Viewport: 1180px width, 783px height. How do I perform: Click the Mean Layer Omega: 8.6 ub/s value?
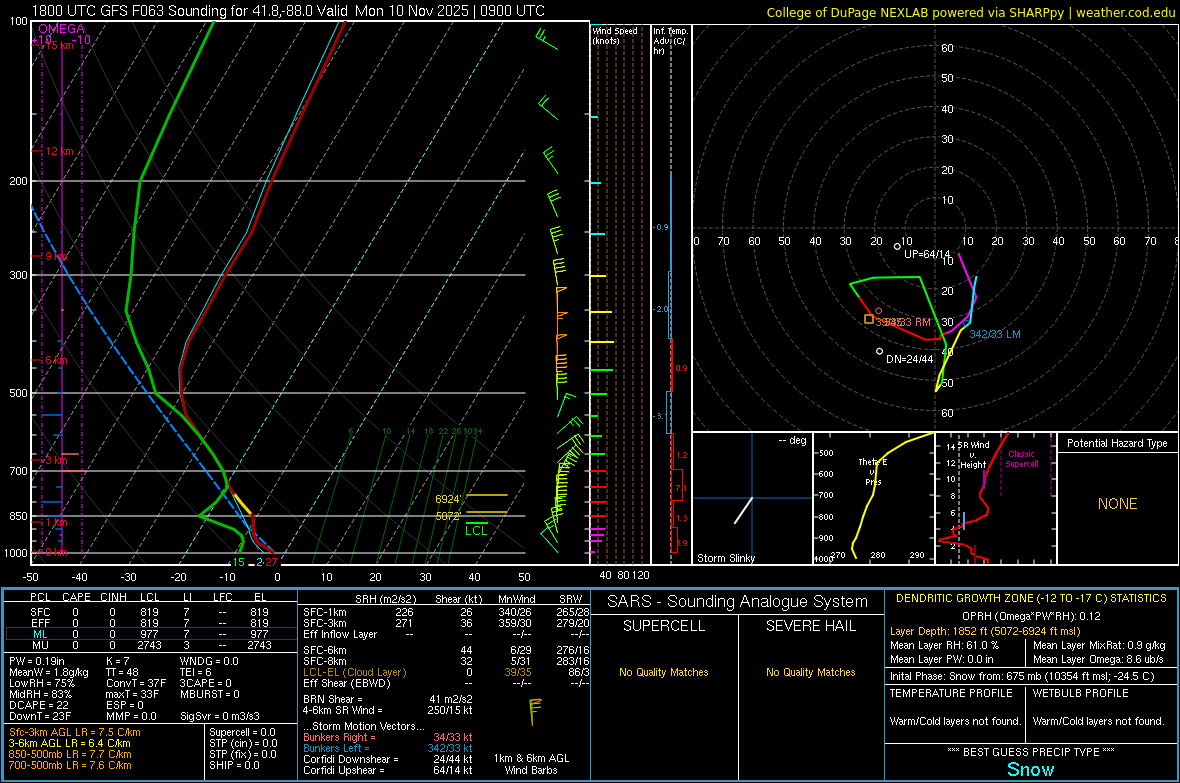tap(1098, 659)
